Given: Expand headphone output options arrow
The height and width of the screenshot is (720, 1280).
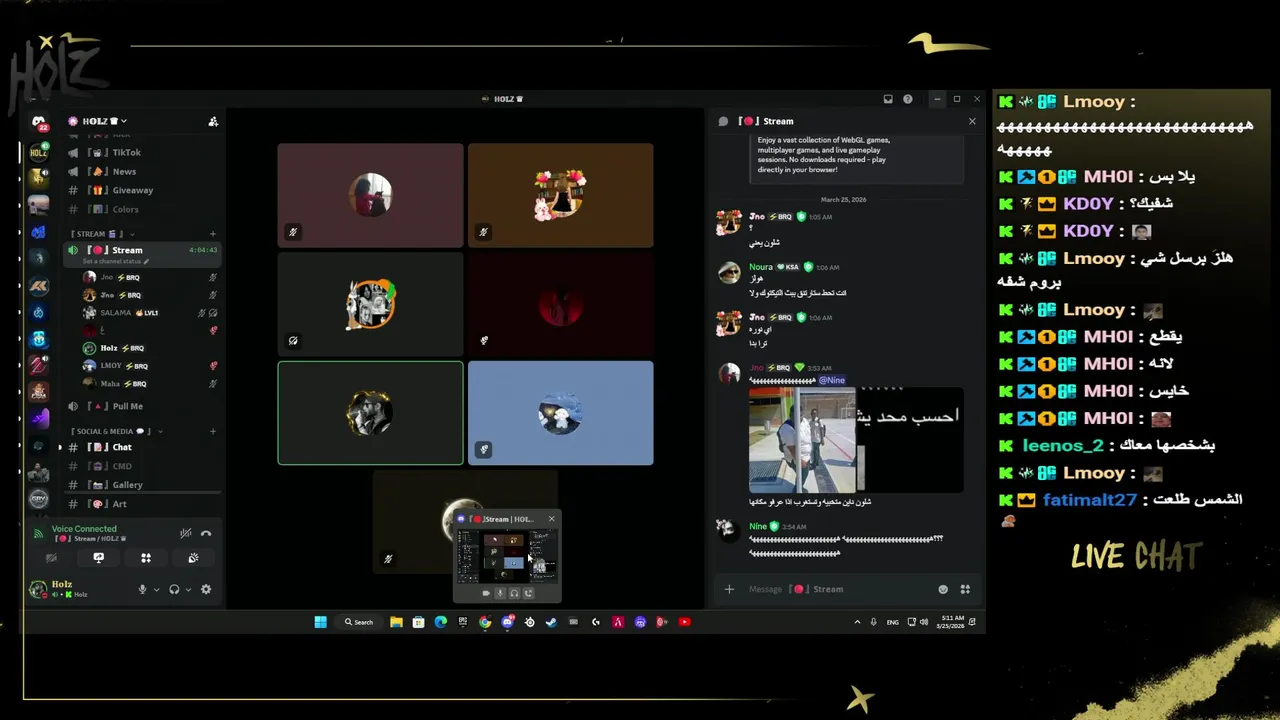Looking at the screenshot, I should click(187, 590).
